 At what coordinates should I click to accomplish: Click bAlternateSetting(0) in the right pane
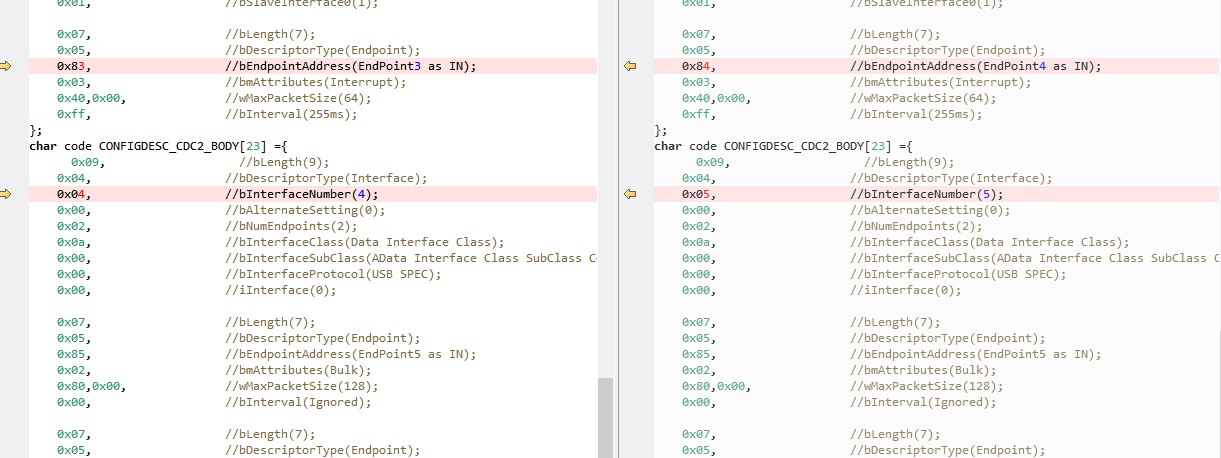click(929, 210)
